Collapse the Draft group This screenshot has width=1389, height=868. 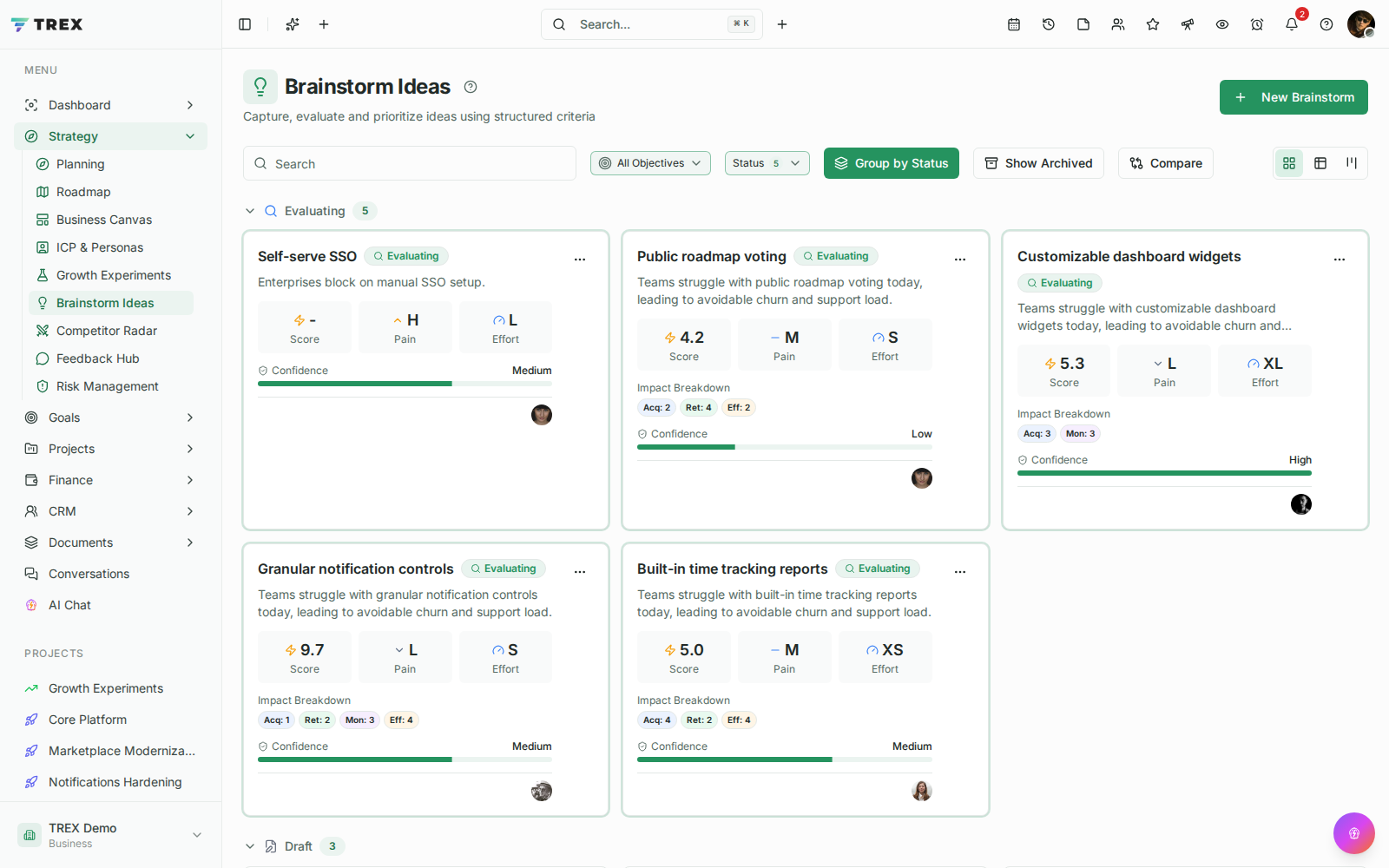click(x=250, y=846)
